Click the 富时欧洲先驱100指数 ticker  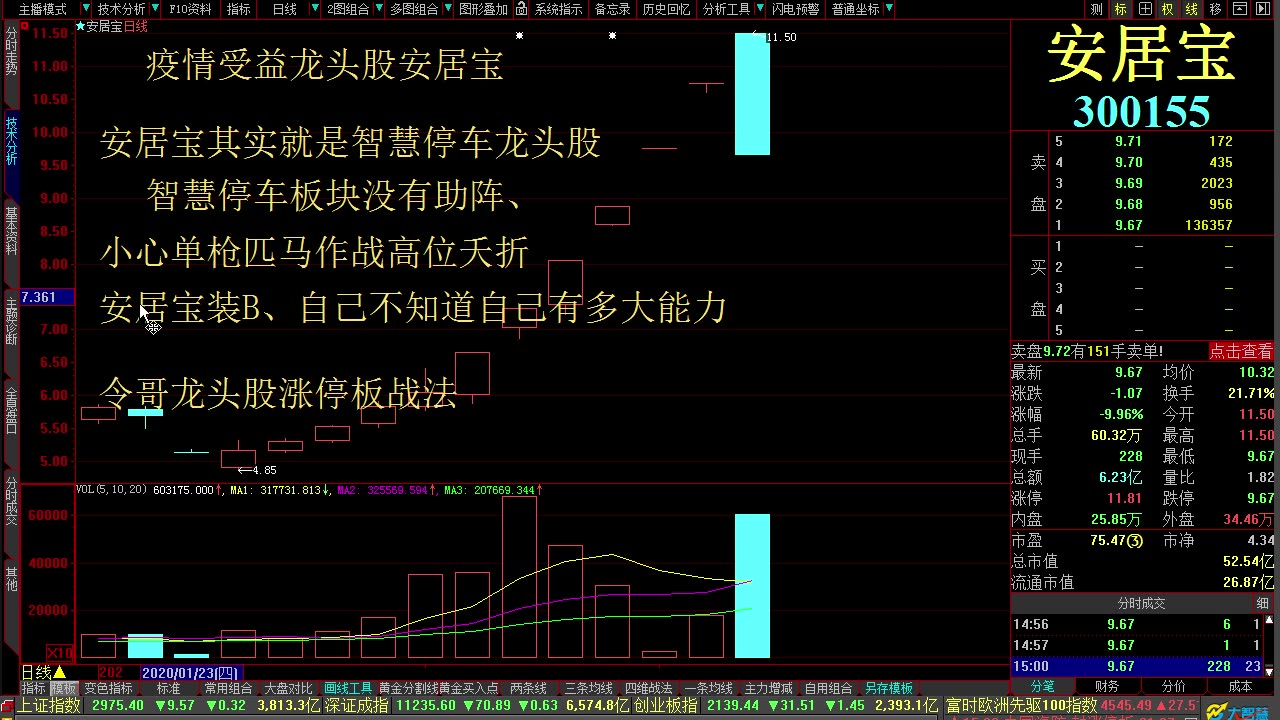tap(1021, 705)
